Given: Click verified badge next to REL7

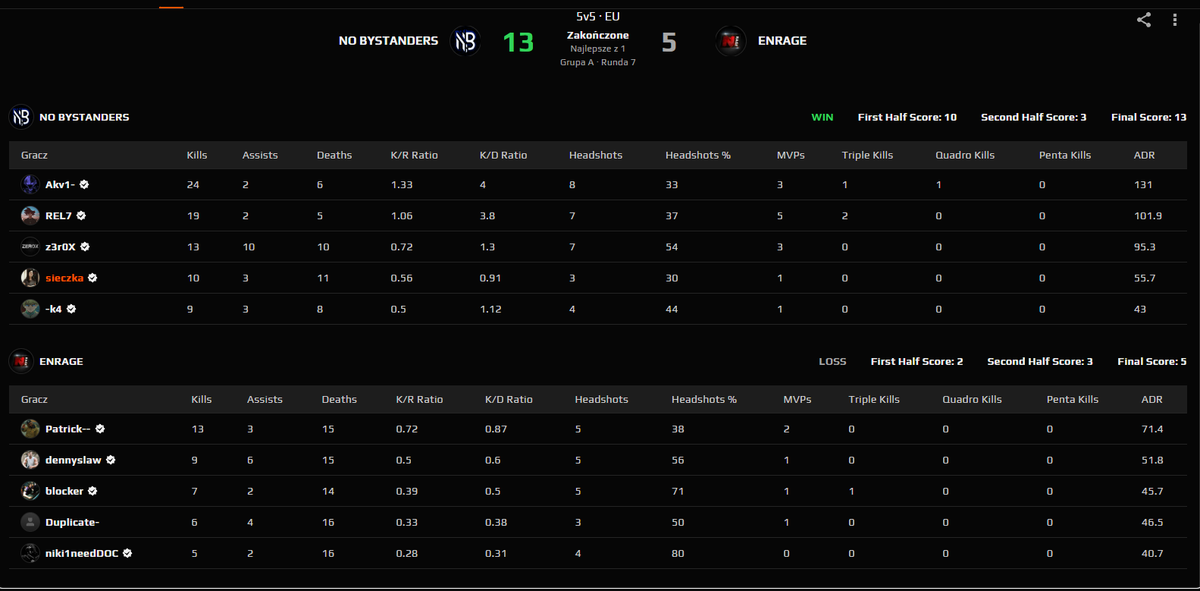Looking at the screenshot, I should click(x=81, y=215).
